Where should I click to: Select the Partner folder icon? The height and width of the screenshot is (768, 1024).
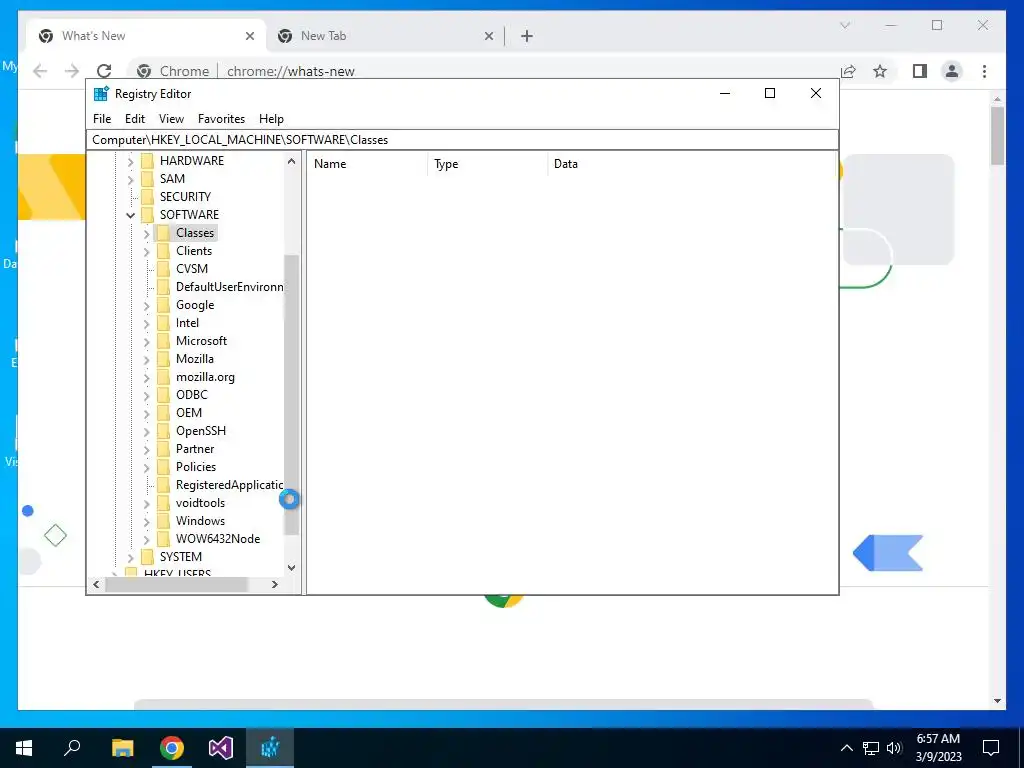click(x=163, y=449)
